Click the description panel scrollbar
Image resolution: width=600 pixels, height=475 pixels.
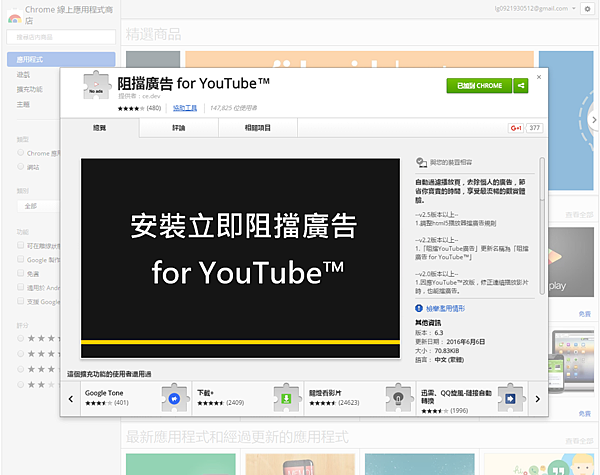click(542, 226)
